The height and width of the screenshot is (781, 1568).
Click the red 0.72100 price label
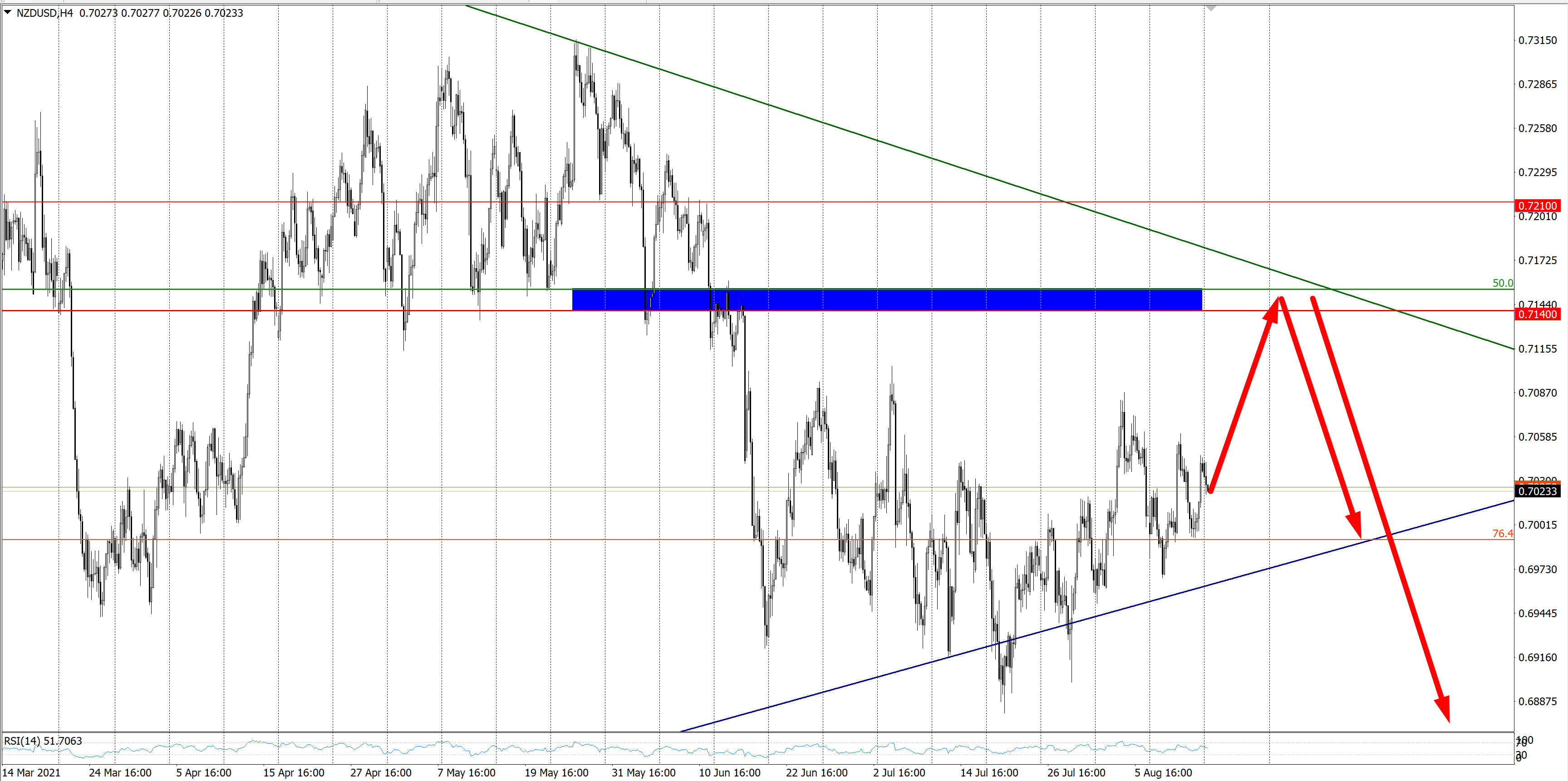tap(1537, 206)
